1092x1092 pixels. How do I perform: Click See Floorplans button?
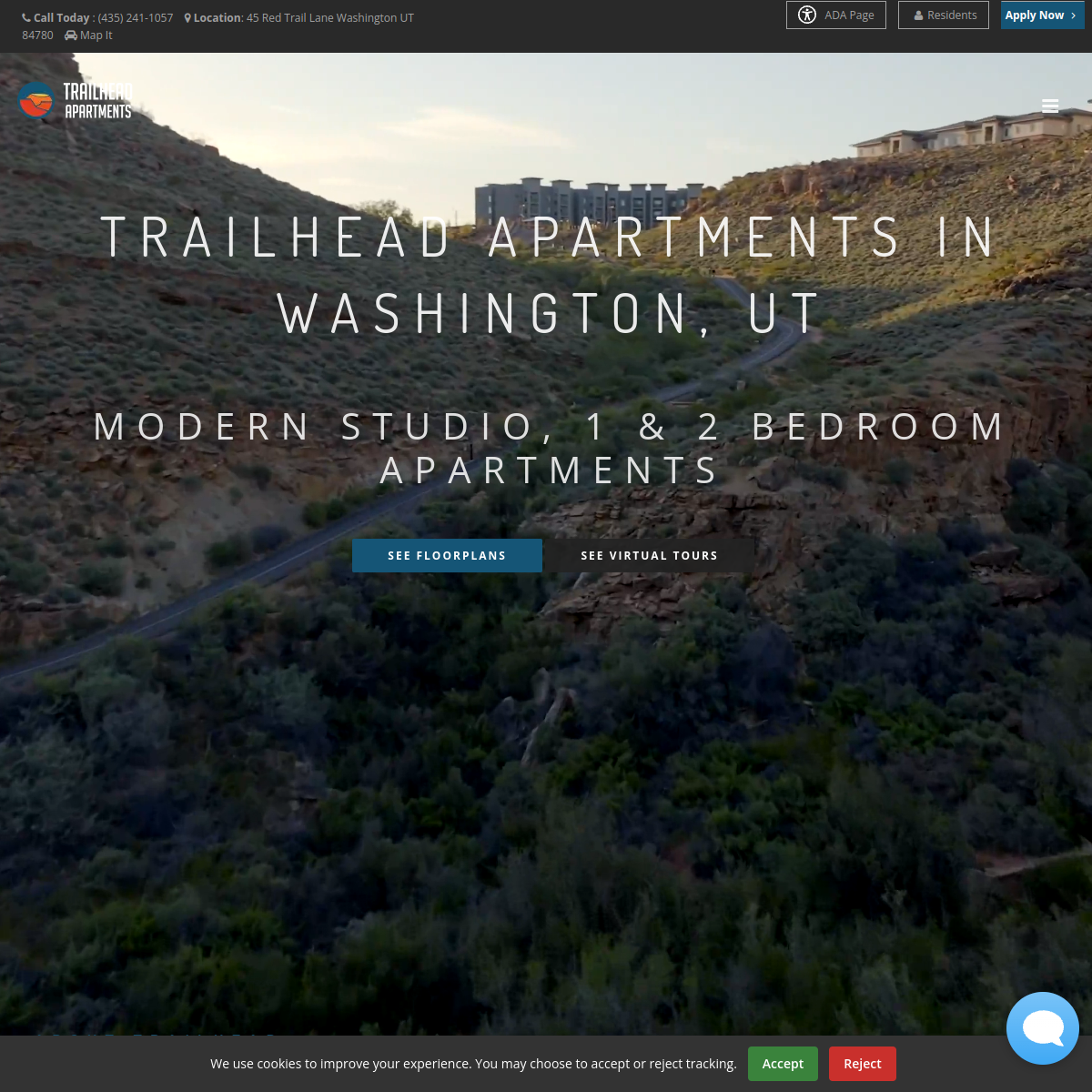coord(447,555)
